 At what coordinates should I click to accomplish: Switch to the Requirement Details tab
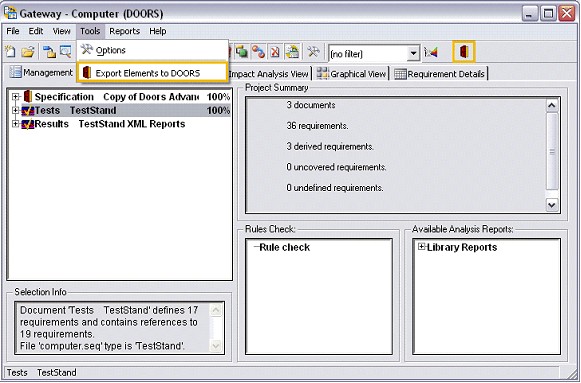[x=440, y=74]
